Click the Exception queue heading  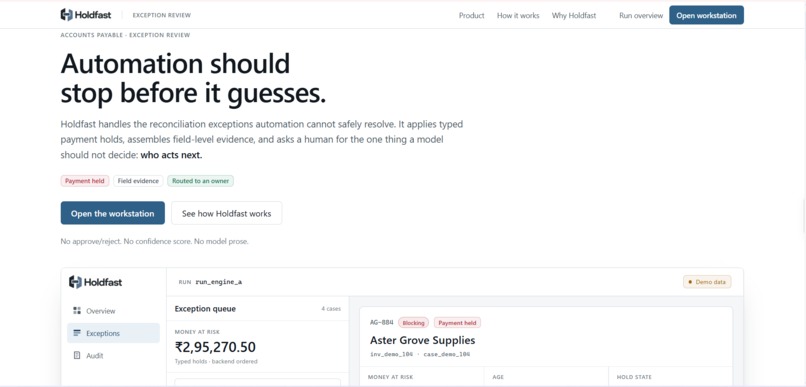(205, 309)
